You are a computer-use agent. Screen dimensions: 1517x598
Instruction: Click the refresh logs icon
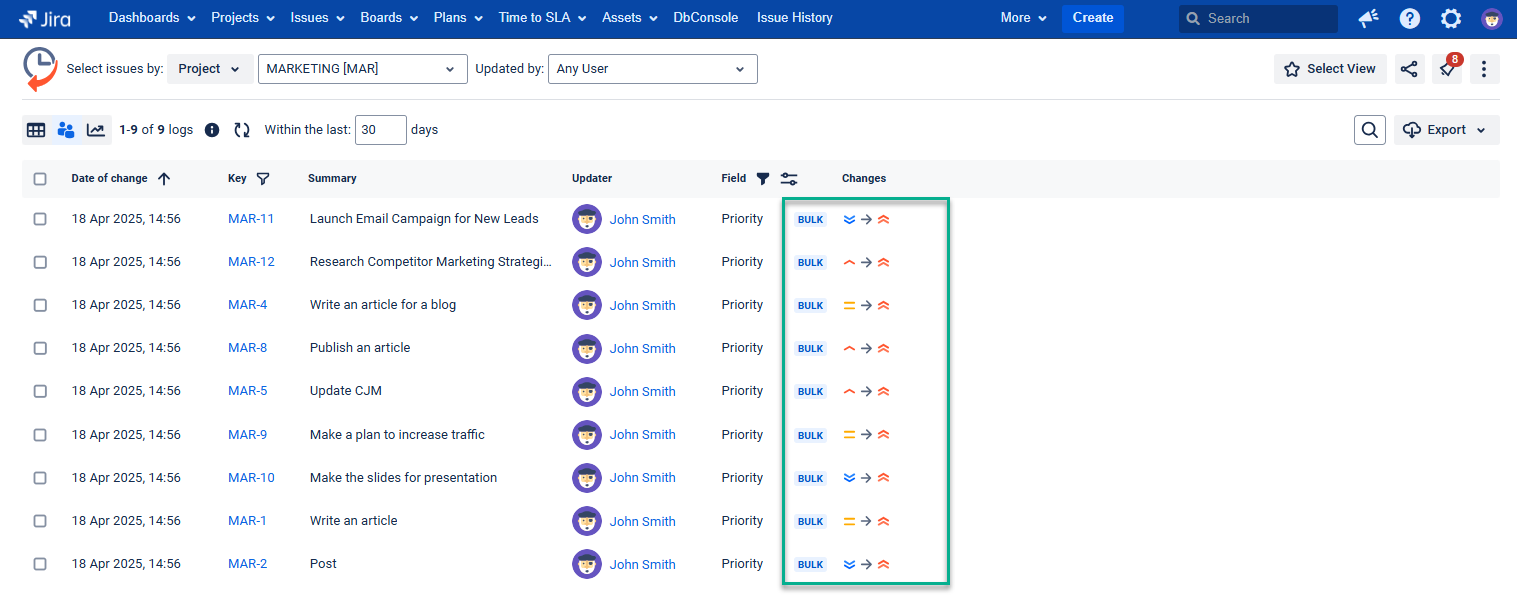point(242,130)
